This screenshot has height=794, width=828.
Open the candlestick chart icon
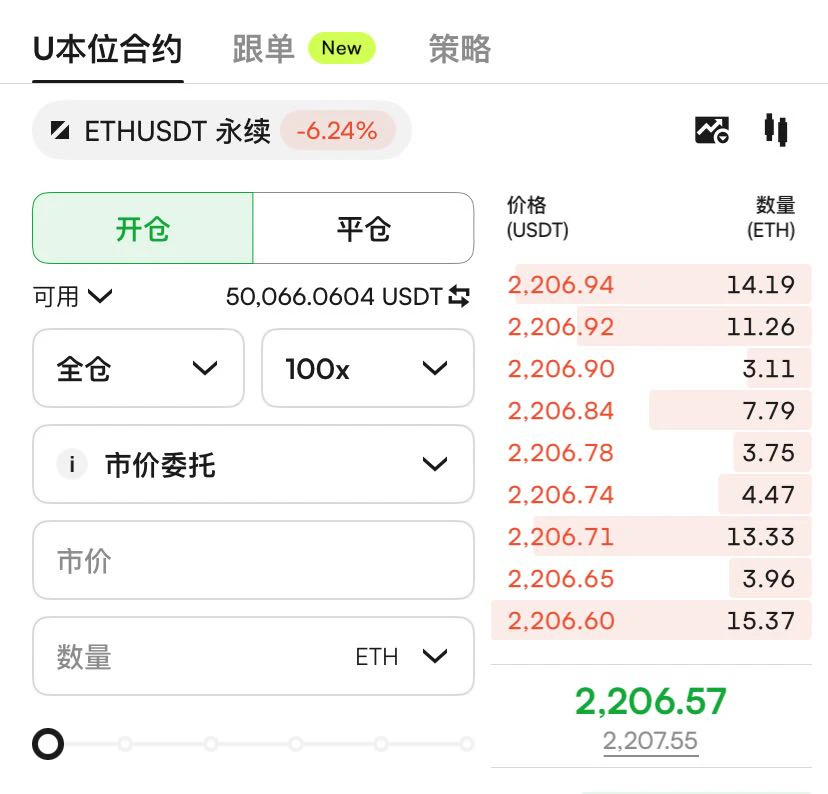[x=776, y=130]
